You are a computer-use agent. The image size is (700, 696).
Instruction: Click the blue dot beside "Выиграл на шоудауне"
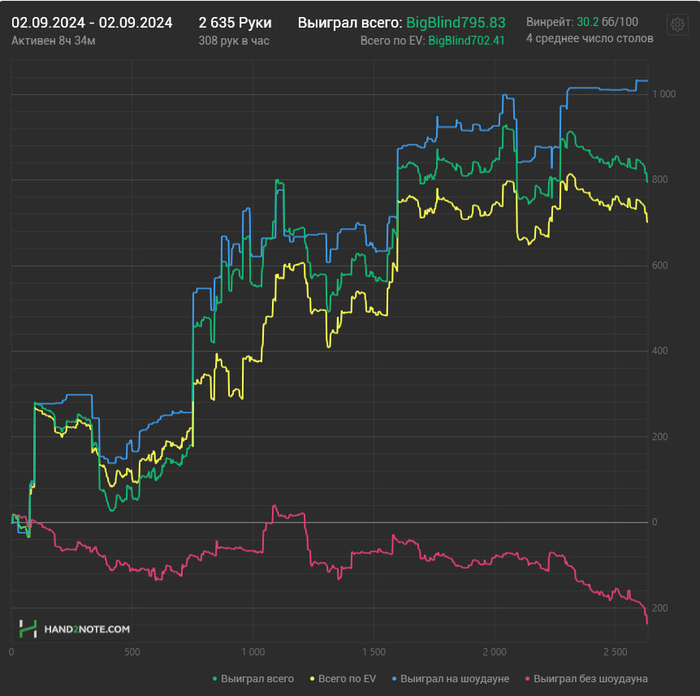pos(394,679)
